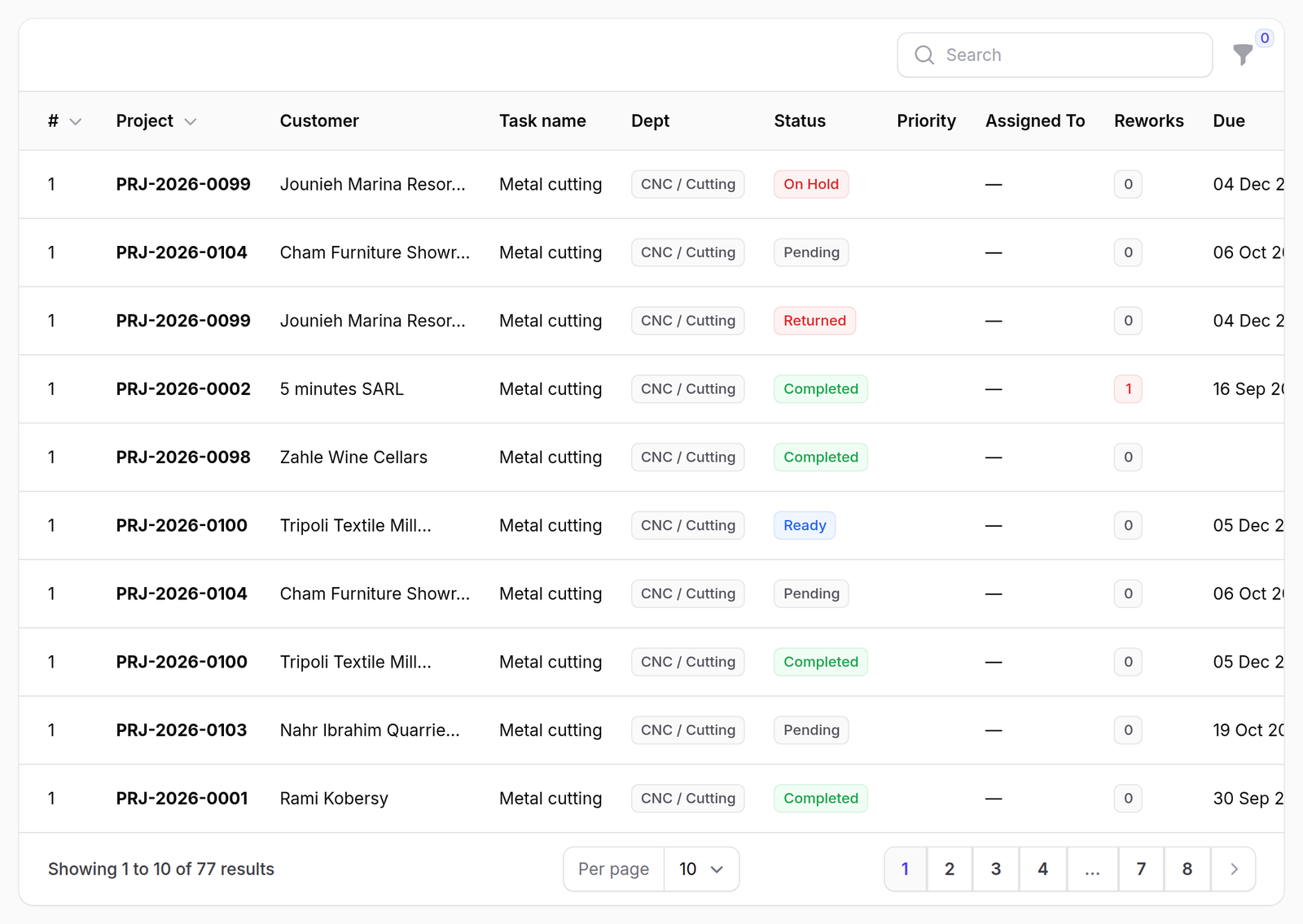The height and width of the screenshot is (924, 1303).
Task: Click the pagination ellipsis
Action: point(1093,869)
